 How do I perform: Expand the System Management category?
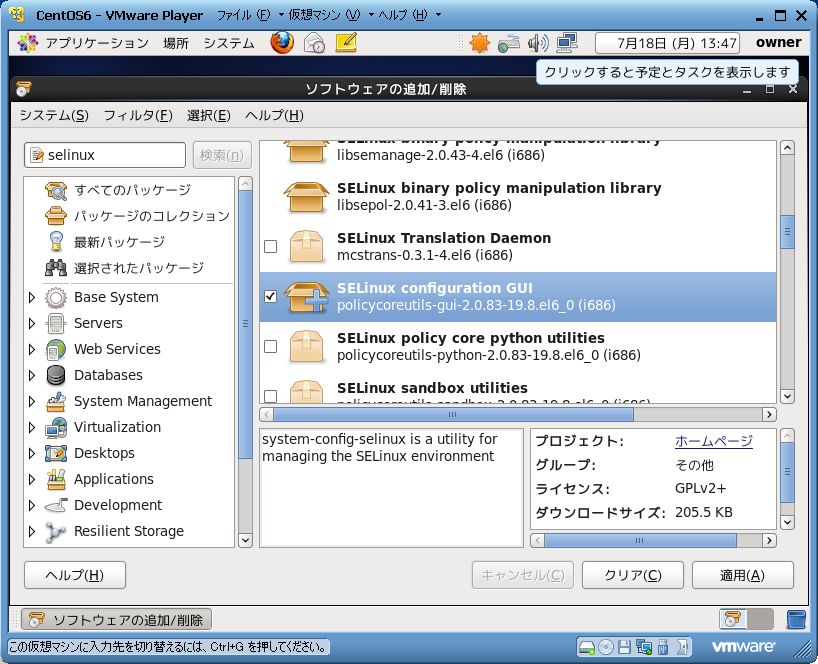pos(32,402)
